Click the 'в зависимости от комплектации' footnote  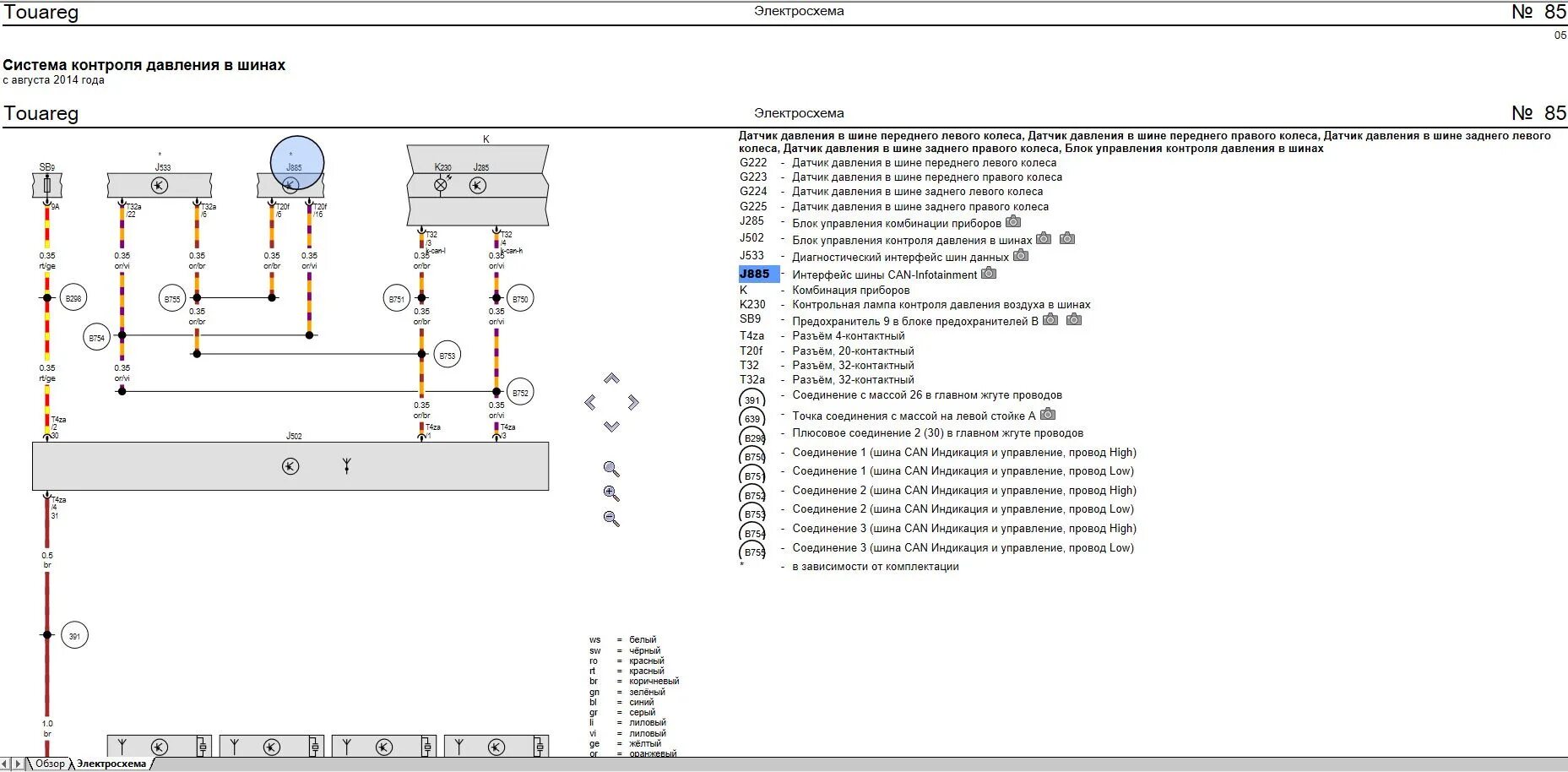pos(875,567)
